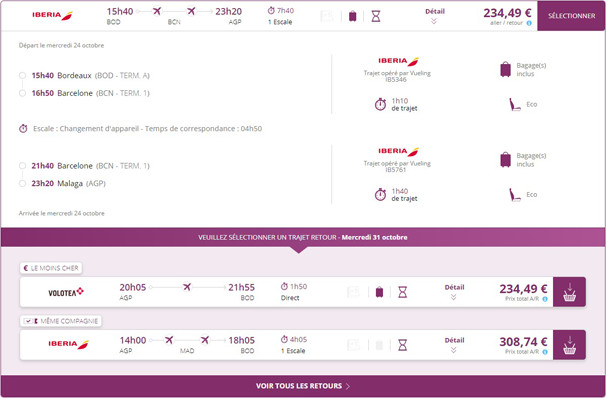Click the Volotea 234,49 € total price
This screenshot has height=398, width=606.
coord(523,289)
